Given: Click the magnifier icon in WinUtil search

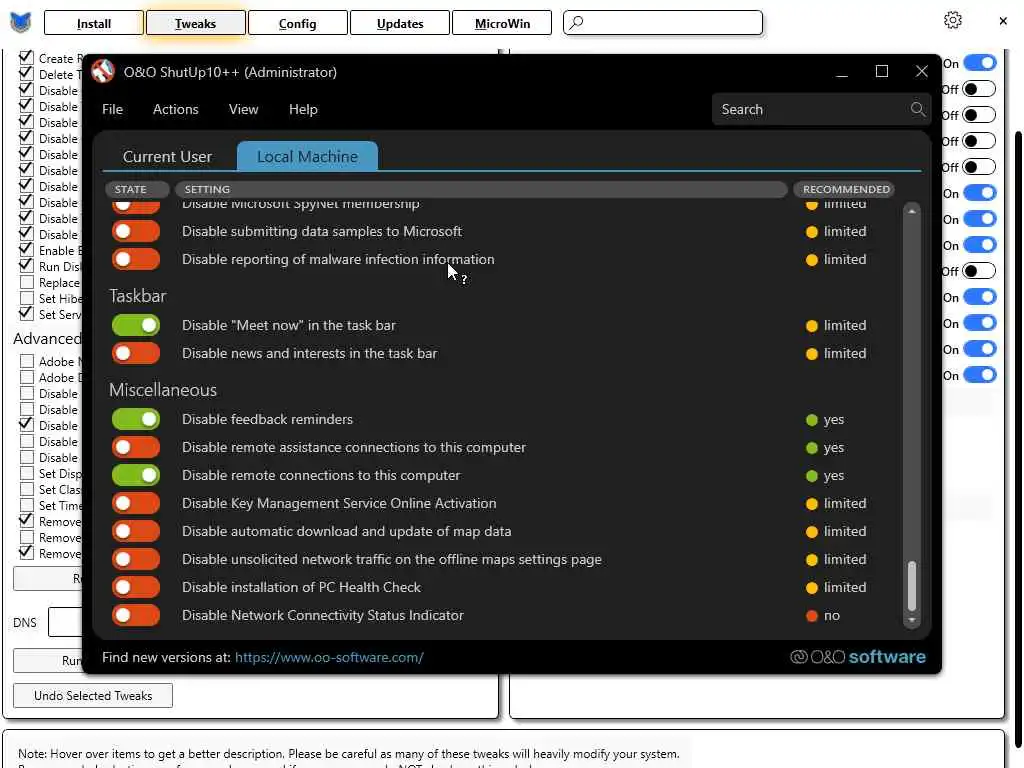Looking at the screenshot, I should pyautogui.click(x=576, y=23).
